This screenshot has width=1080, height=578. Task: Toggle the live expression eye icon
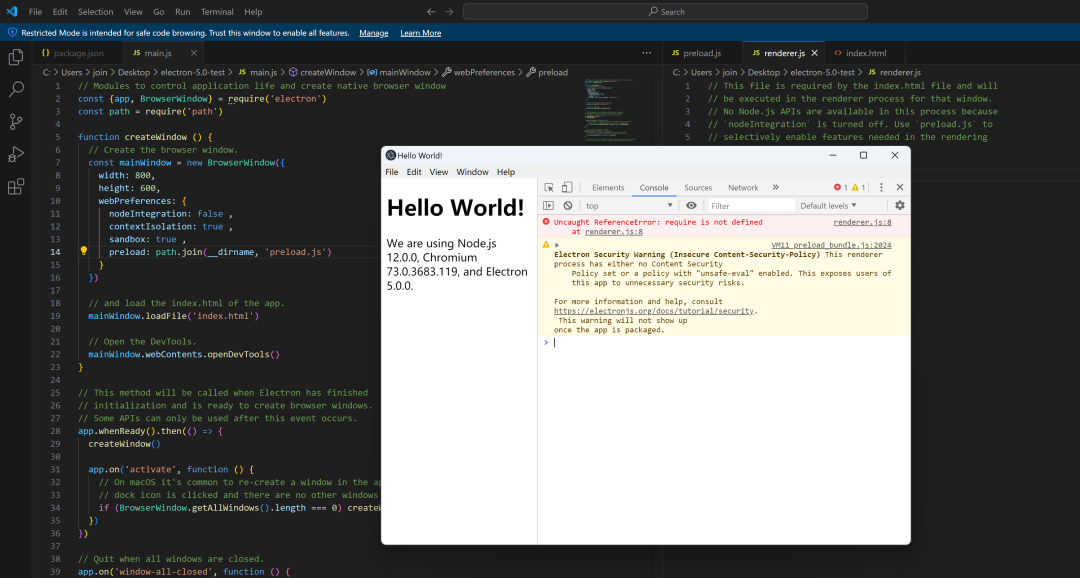click(x=691, y=205)
